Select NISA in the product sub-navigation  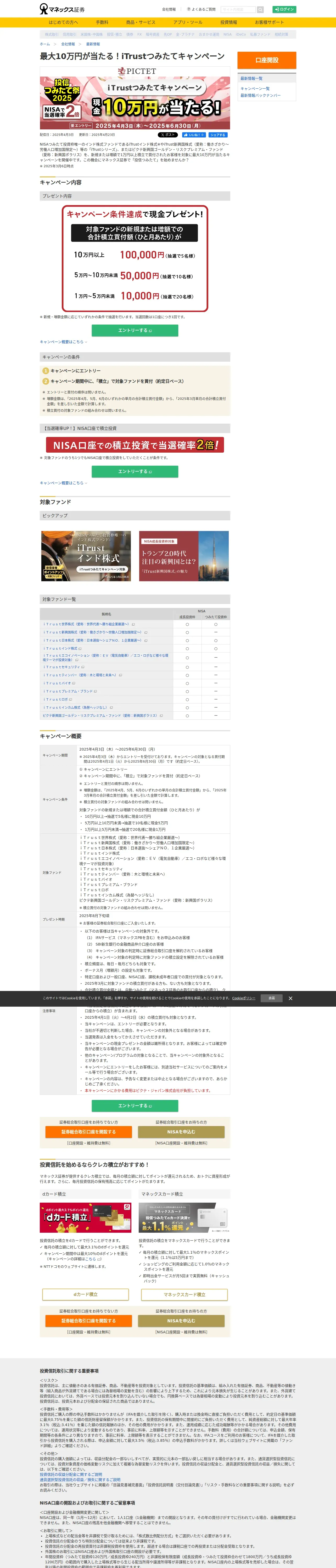pyautogui.click(x=227, y=35)
